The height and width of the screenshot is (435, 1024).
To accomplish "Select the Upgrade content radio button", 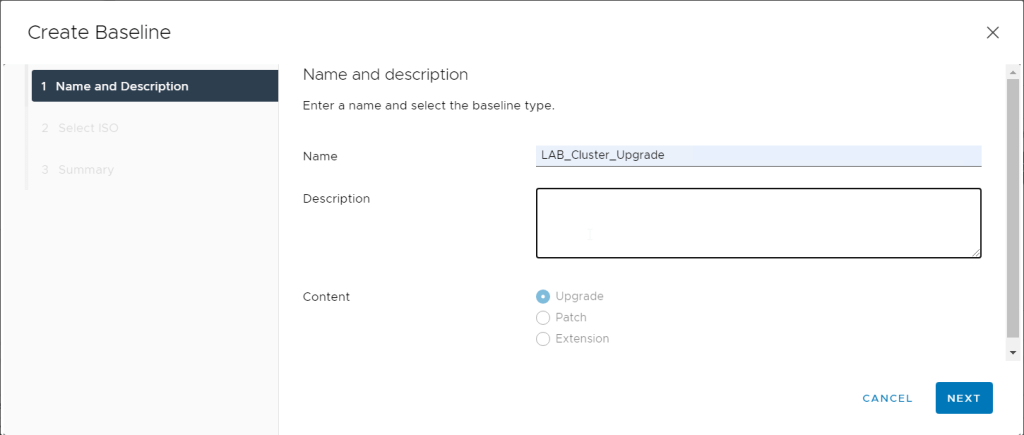I will (543, 296).
